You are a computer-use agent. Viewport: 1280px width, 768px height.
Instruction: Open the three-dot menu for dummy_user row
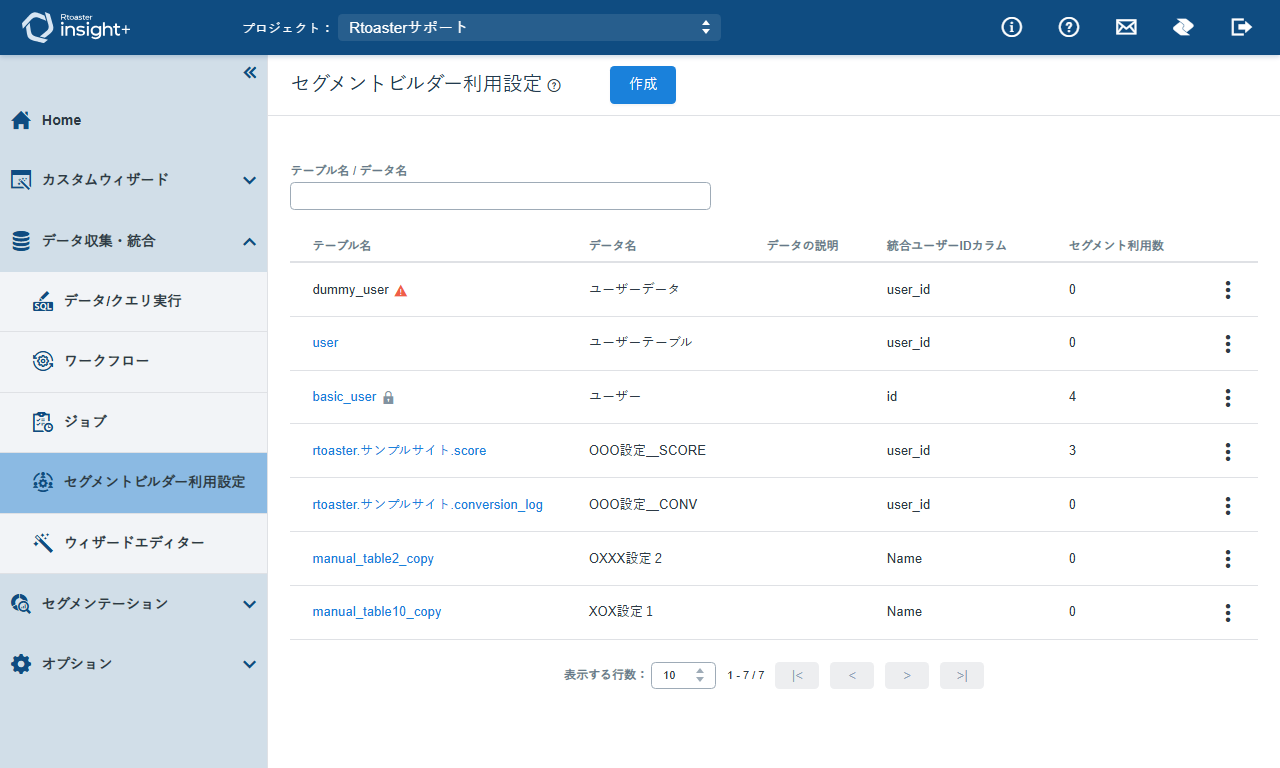click(1227, 290)
